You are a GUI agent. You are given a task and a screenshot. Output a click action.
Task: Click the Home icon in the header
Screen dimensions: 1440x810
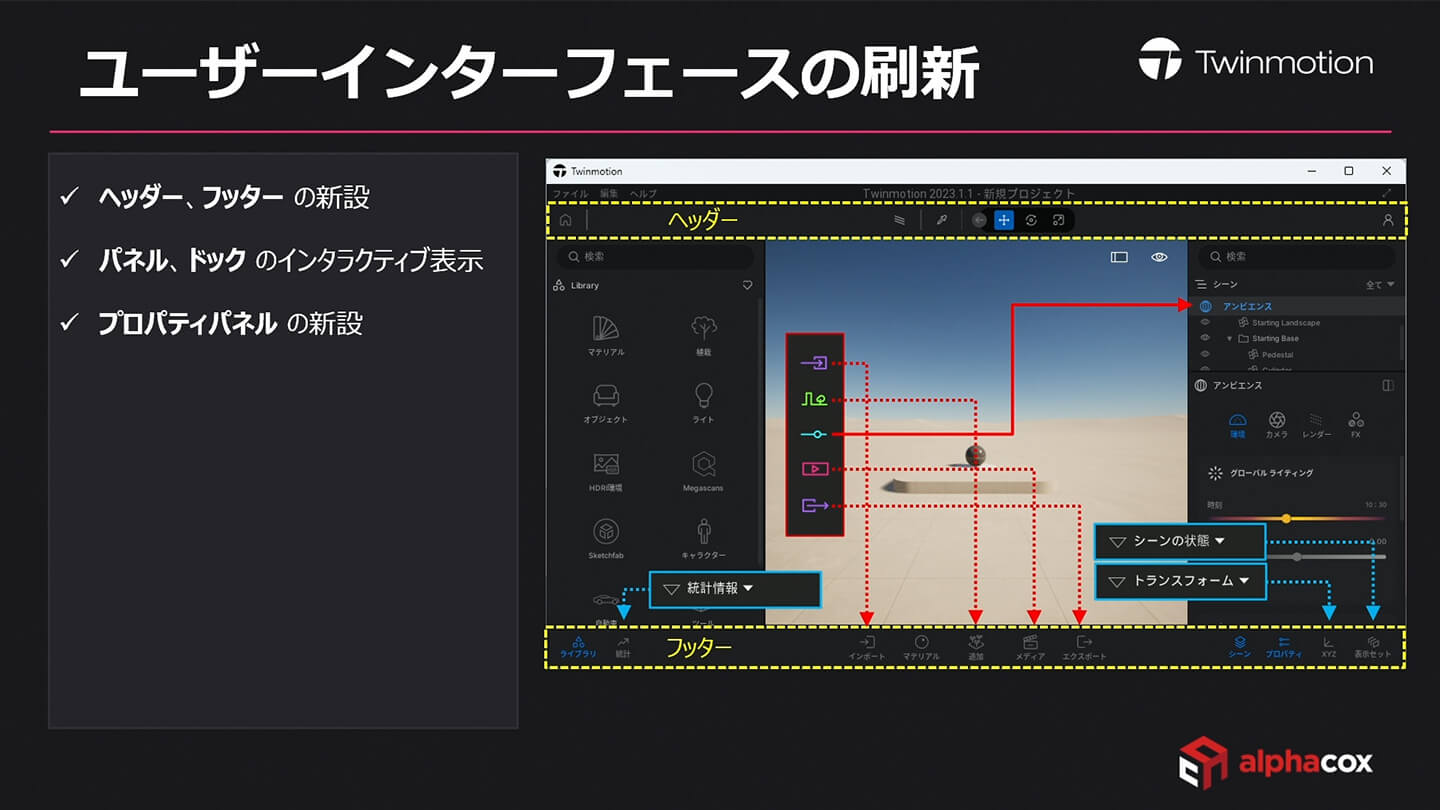[x=565, y=220]
